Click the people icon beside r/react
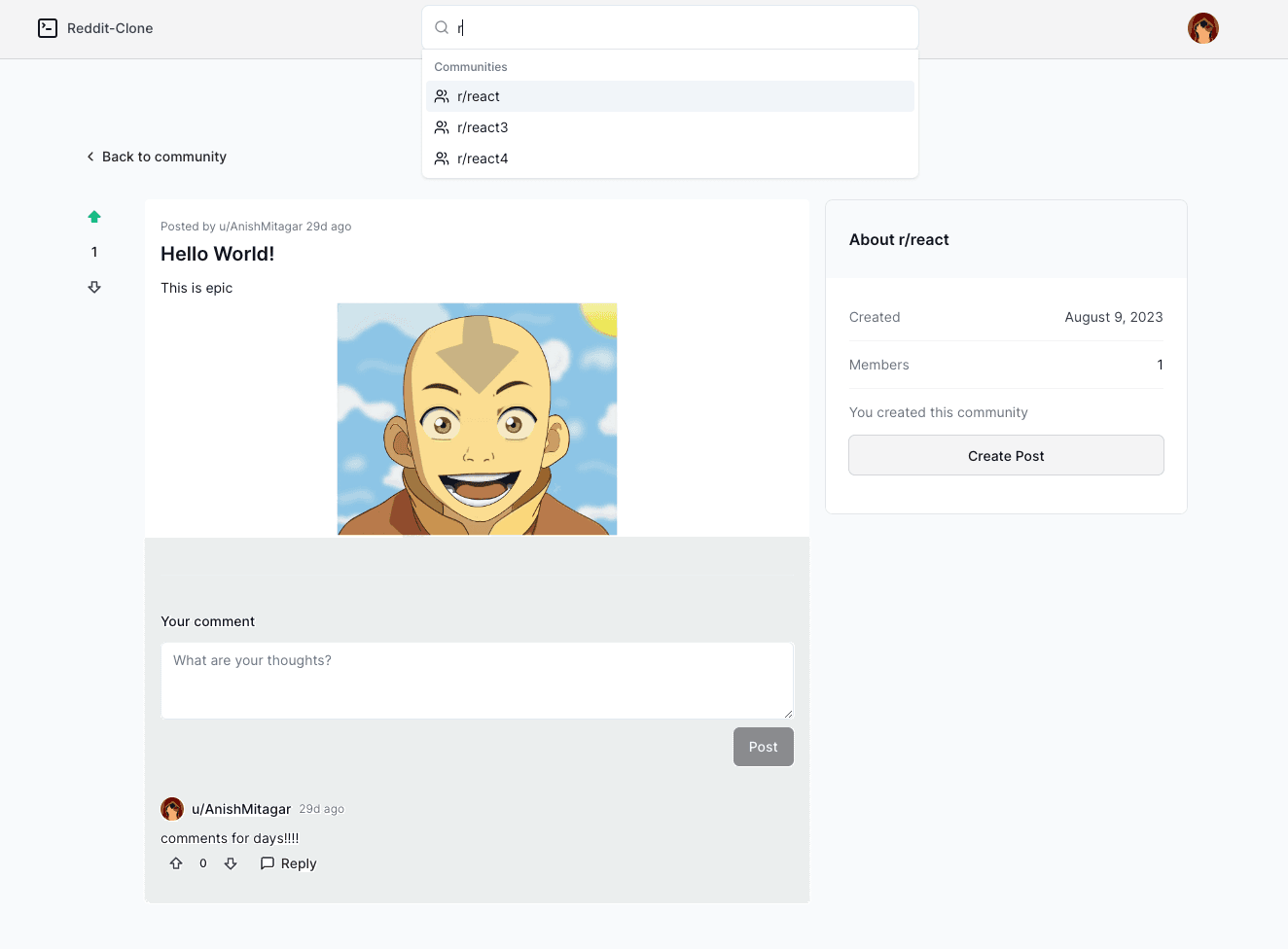This screenshot has height=949, width=1288. point(442,96)
